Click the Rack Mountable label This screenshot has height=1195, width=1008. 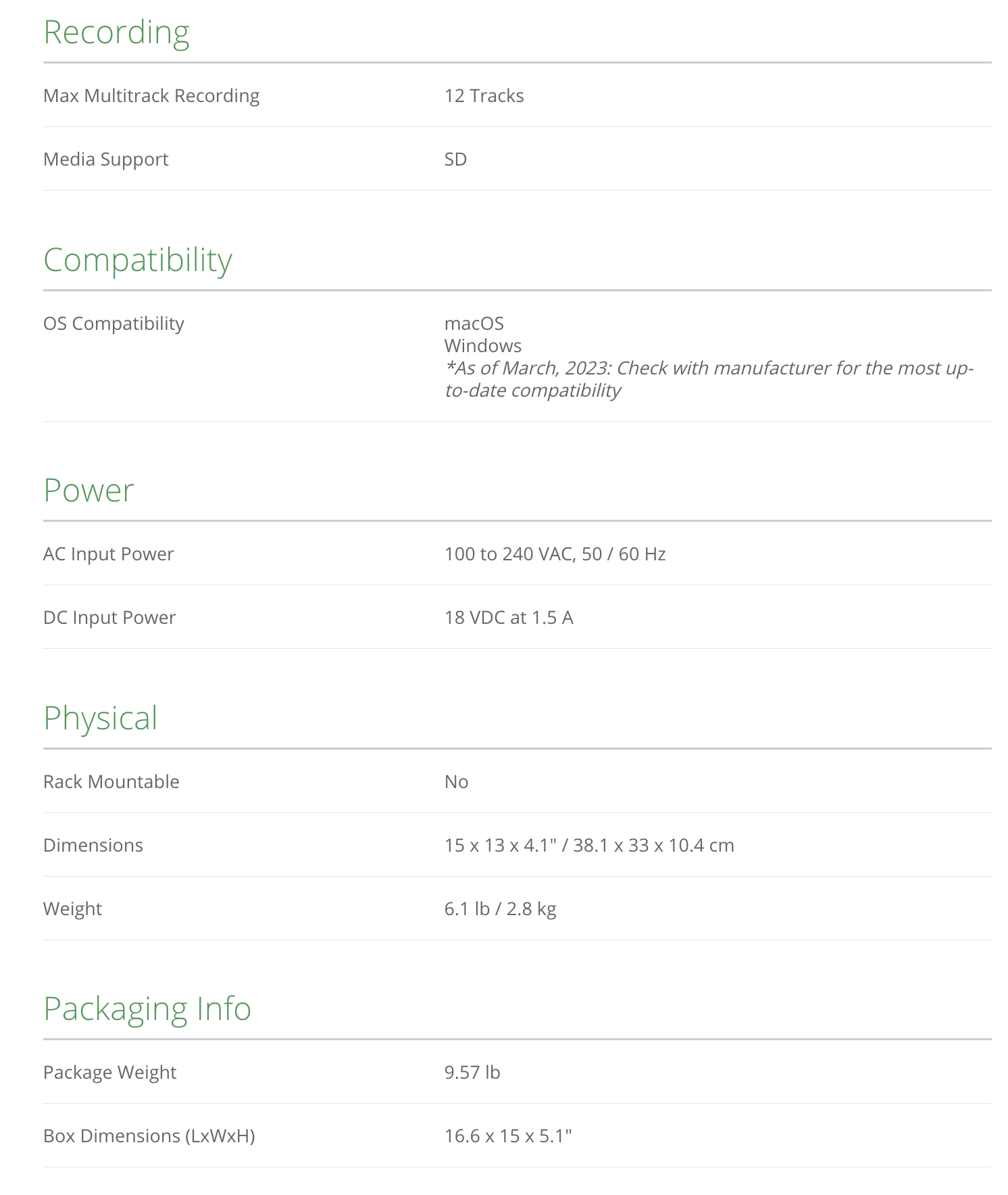click(111, 782)
